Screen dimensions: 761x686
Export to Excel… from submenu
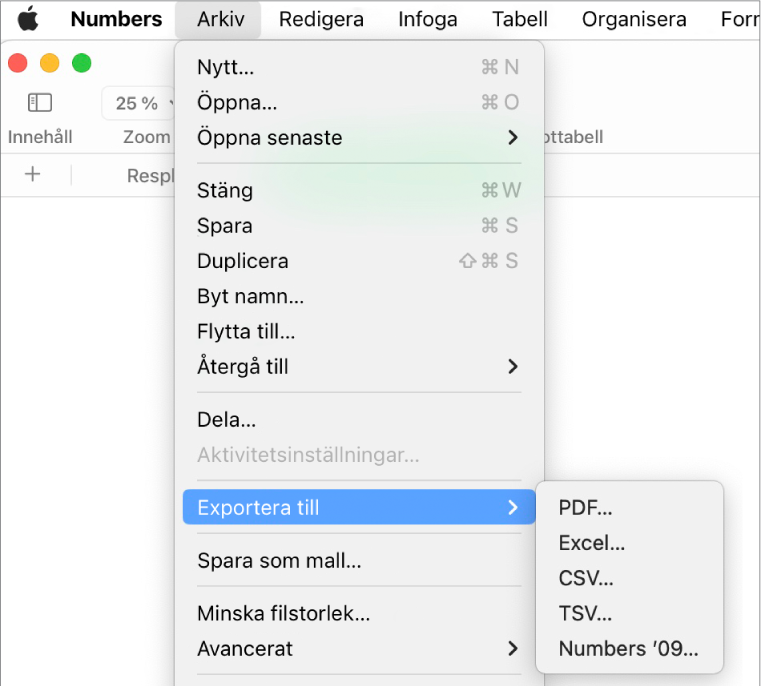point(629,543)
